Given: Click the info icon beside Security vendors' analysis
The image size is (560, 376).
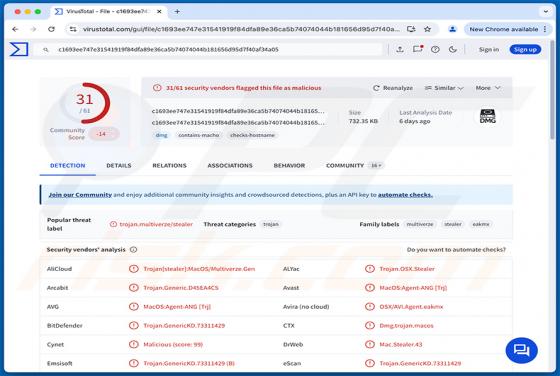Looking at the screenshot, I should point(134,250).
